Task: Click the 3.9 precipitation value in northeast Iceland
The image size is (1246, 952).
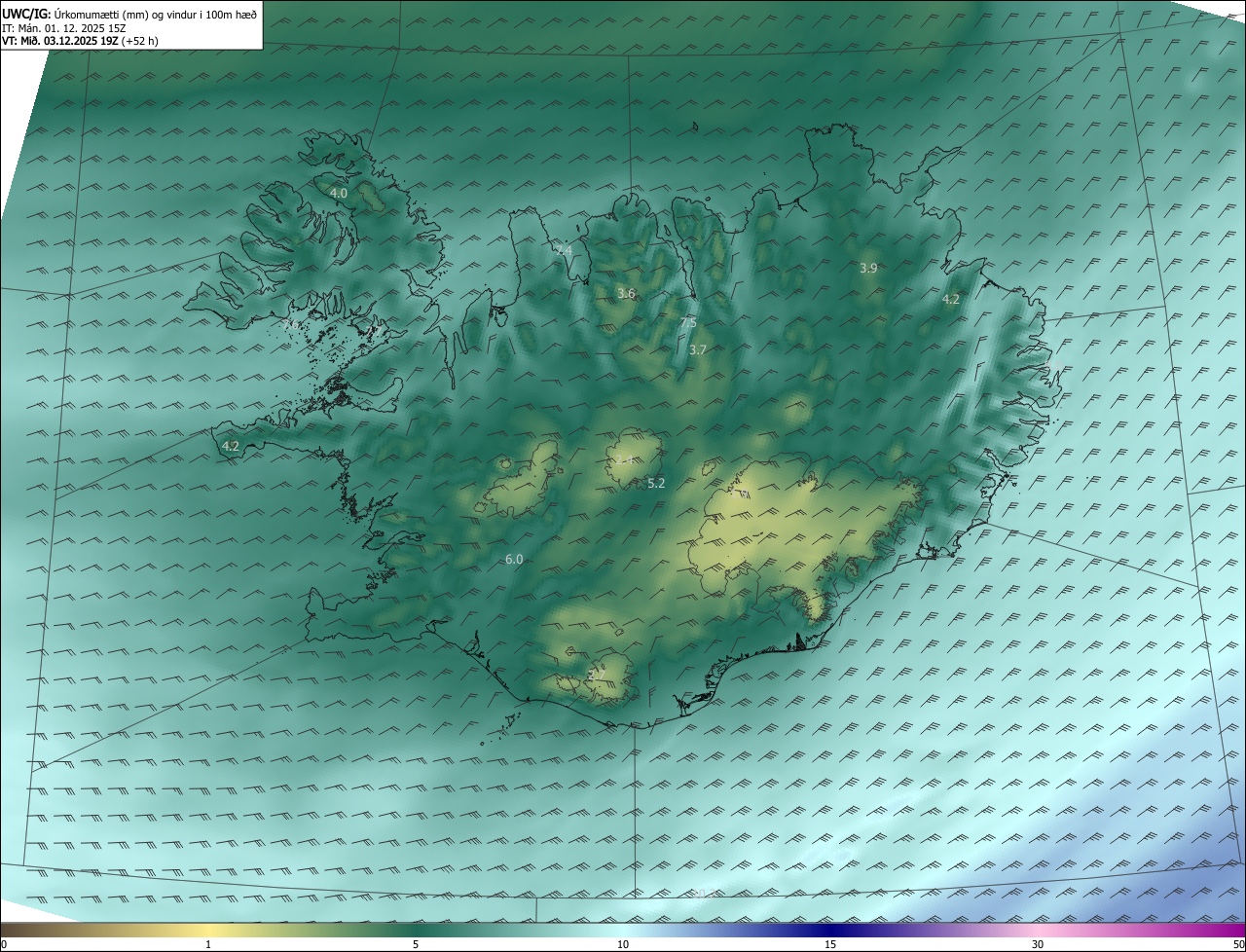Action: click(868, 269)
